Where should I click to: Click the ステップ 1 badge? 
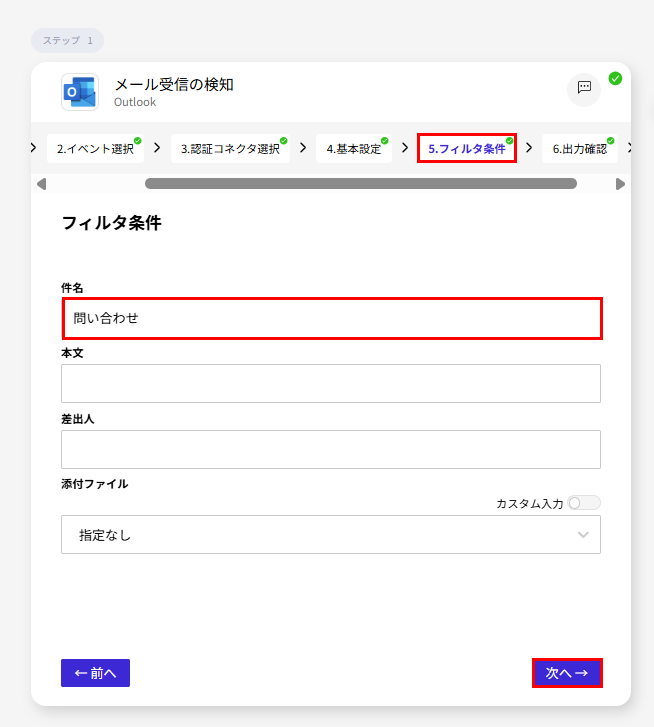pos(68,40)
